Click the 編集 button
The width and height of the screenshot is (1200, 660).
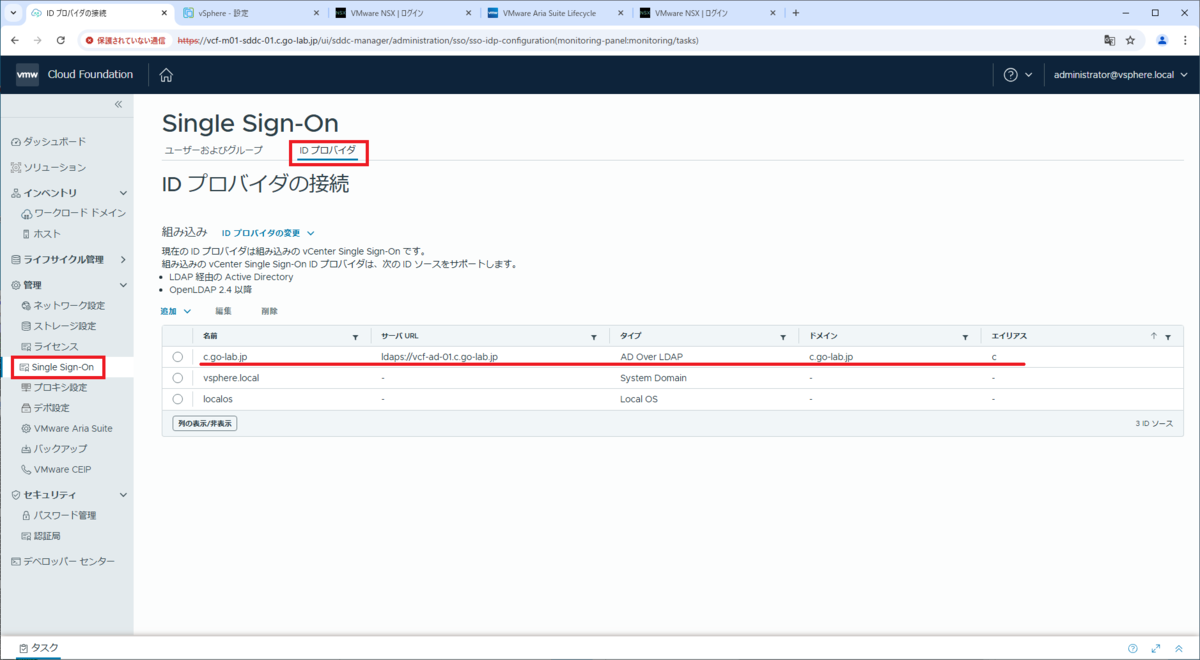[x=223, y=311]
